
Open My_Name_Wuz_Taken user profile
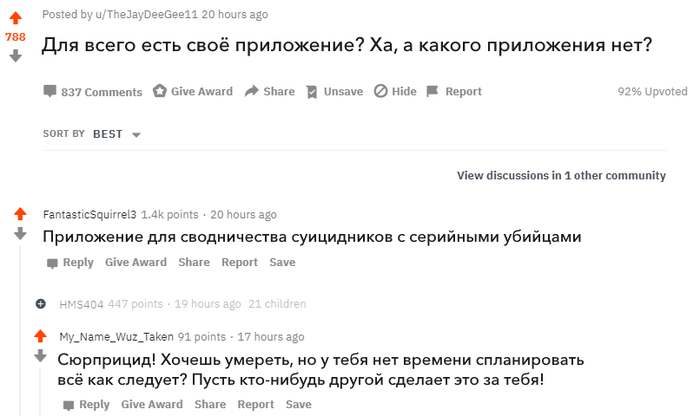(117, 337)
